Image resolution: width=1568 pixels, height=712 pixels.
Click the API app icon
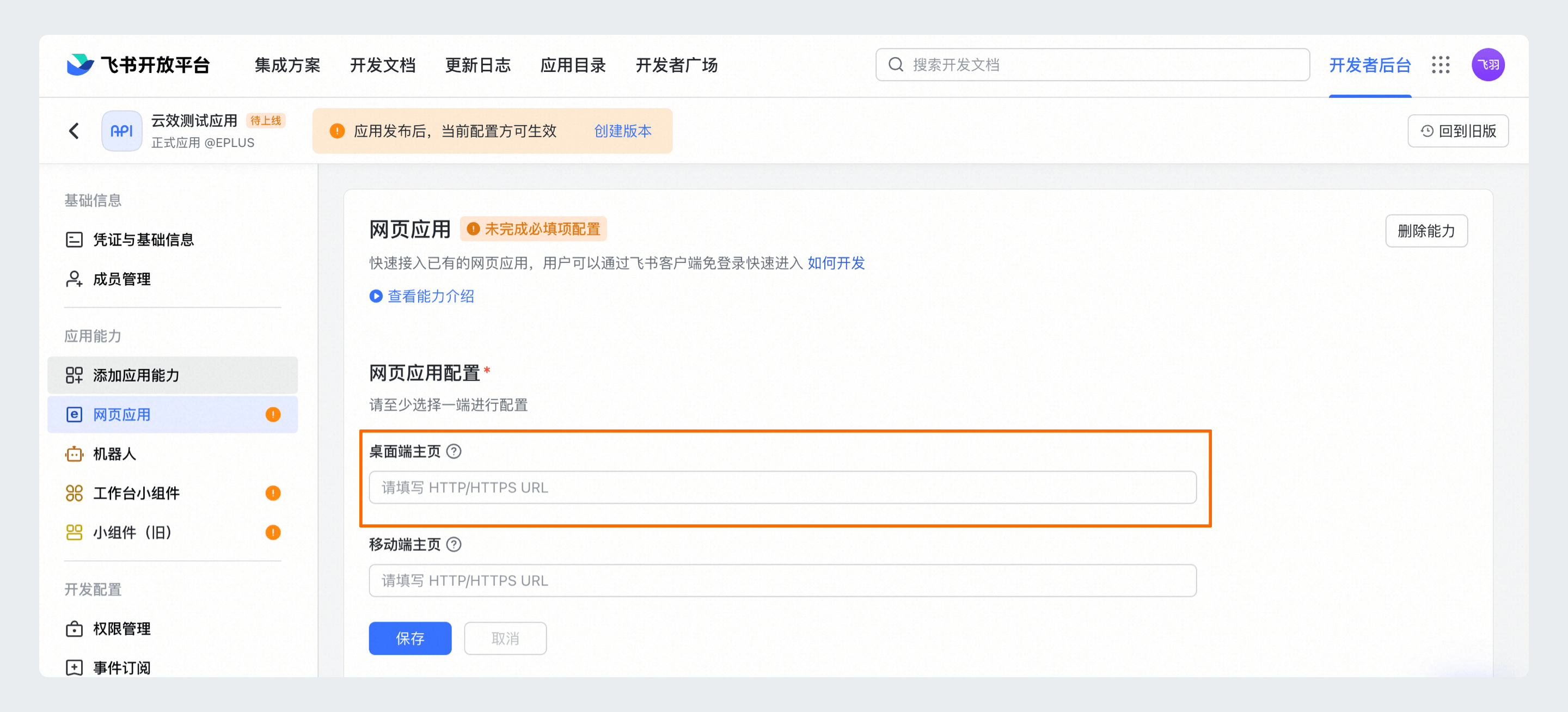pyautogui.click(x=122, y=131)
